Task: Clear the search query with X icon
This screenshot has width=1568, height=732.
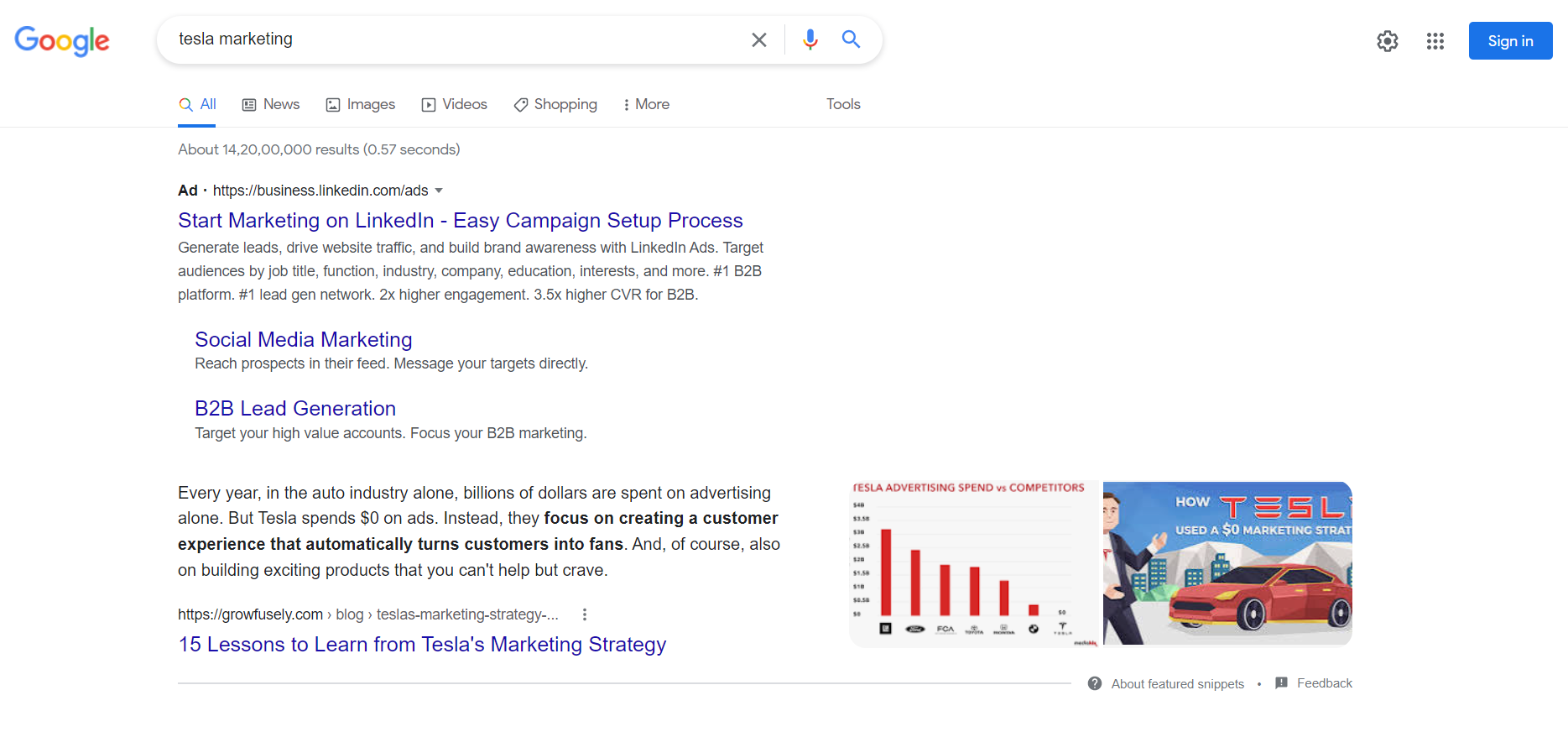Action: tap(759, 39)
